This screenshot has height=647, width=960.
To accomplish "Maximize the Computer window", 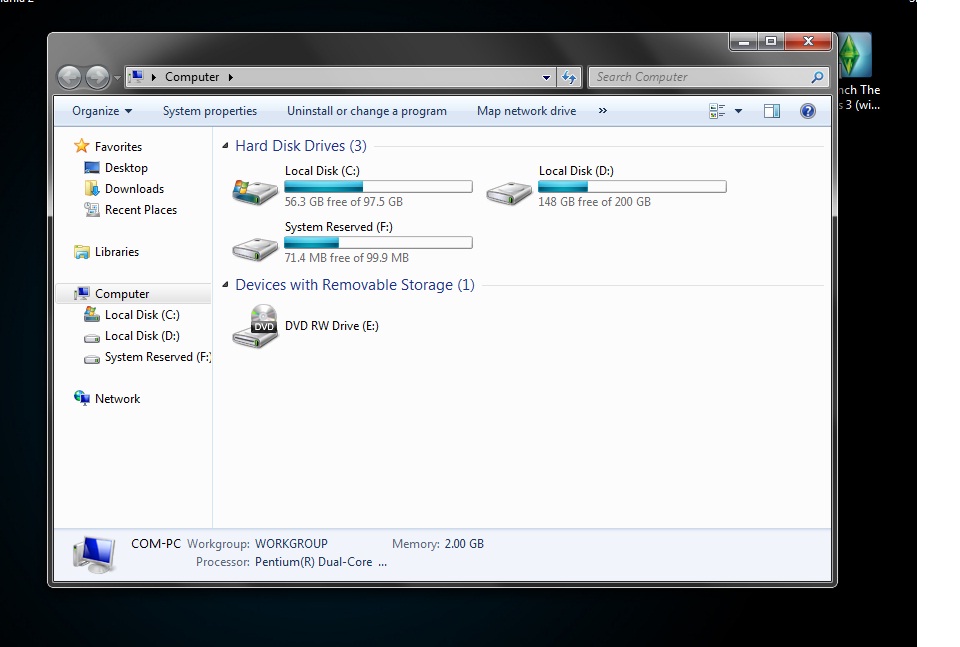I will pyautogui.click(x=771, y=42).
